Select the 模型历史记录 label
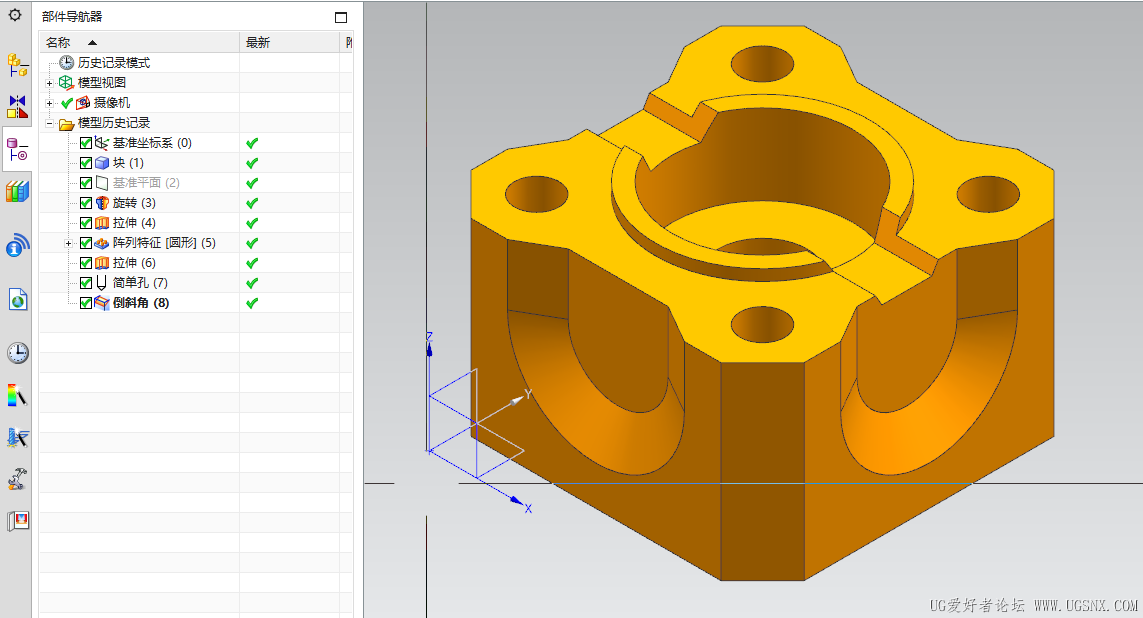The height and width of the screenshot is (618, 1143). click(x=114, y=123)
